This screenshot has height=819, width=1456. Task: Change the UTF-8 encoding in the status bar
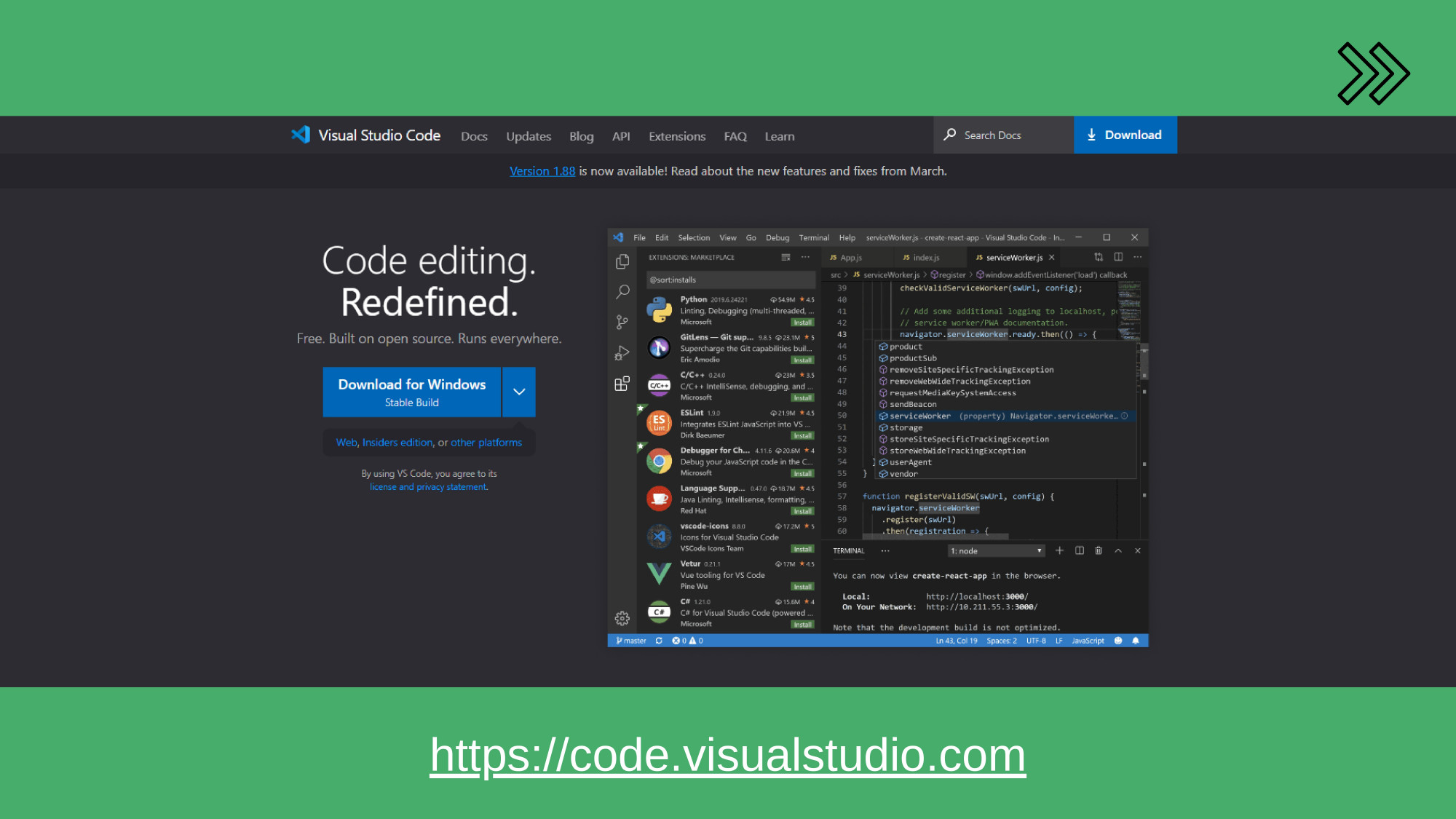tap(1036, 641)
